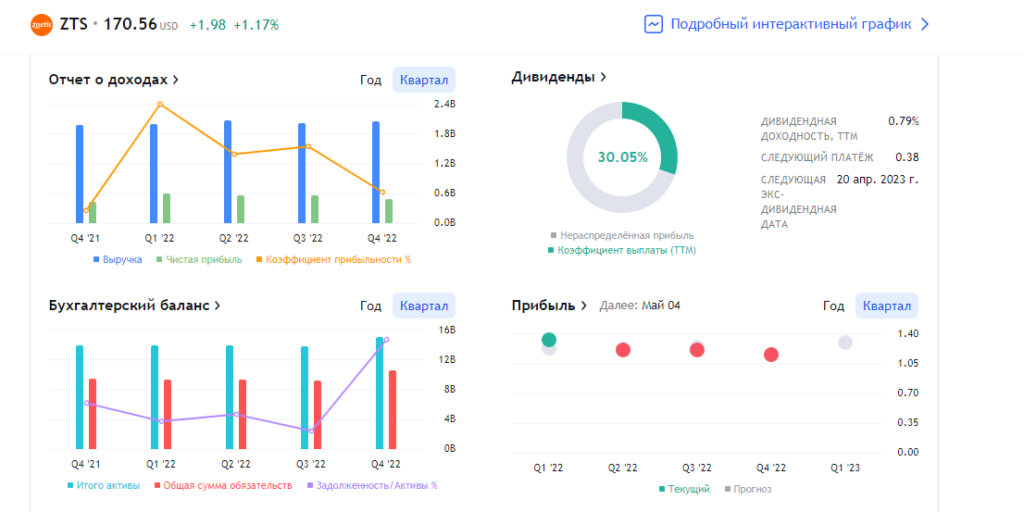Screen dimensions: 1024x512
Task: Toggle Задолженность/Активы % legend item
Action: pos(372,486)
